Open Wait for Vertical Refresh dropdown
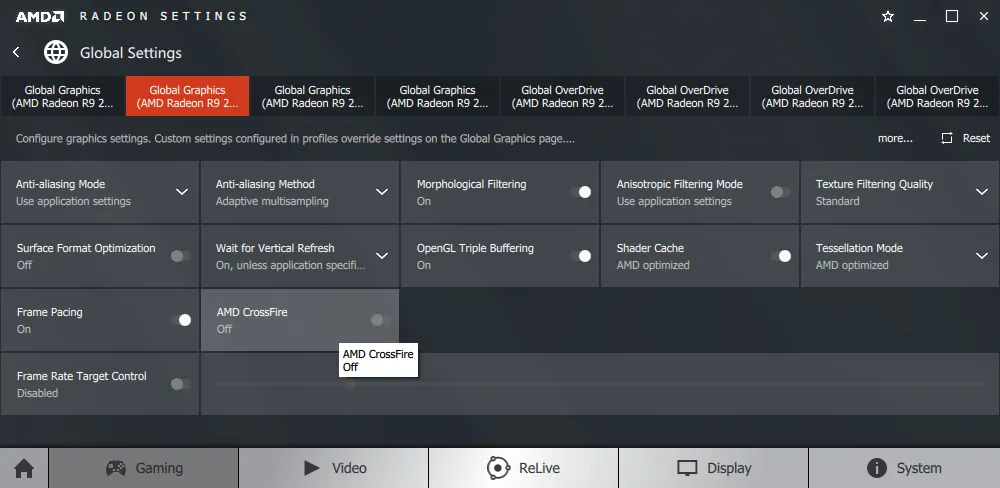 click(382, 256)
